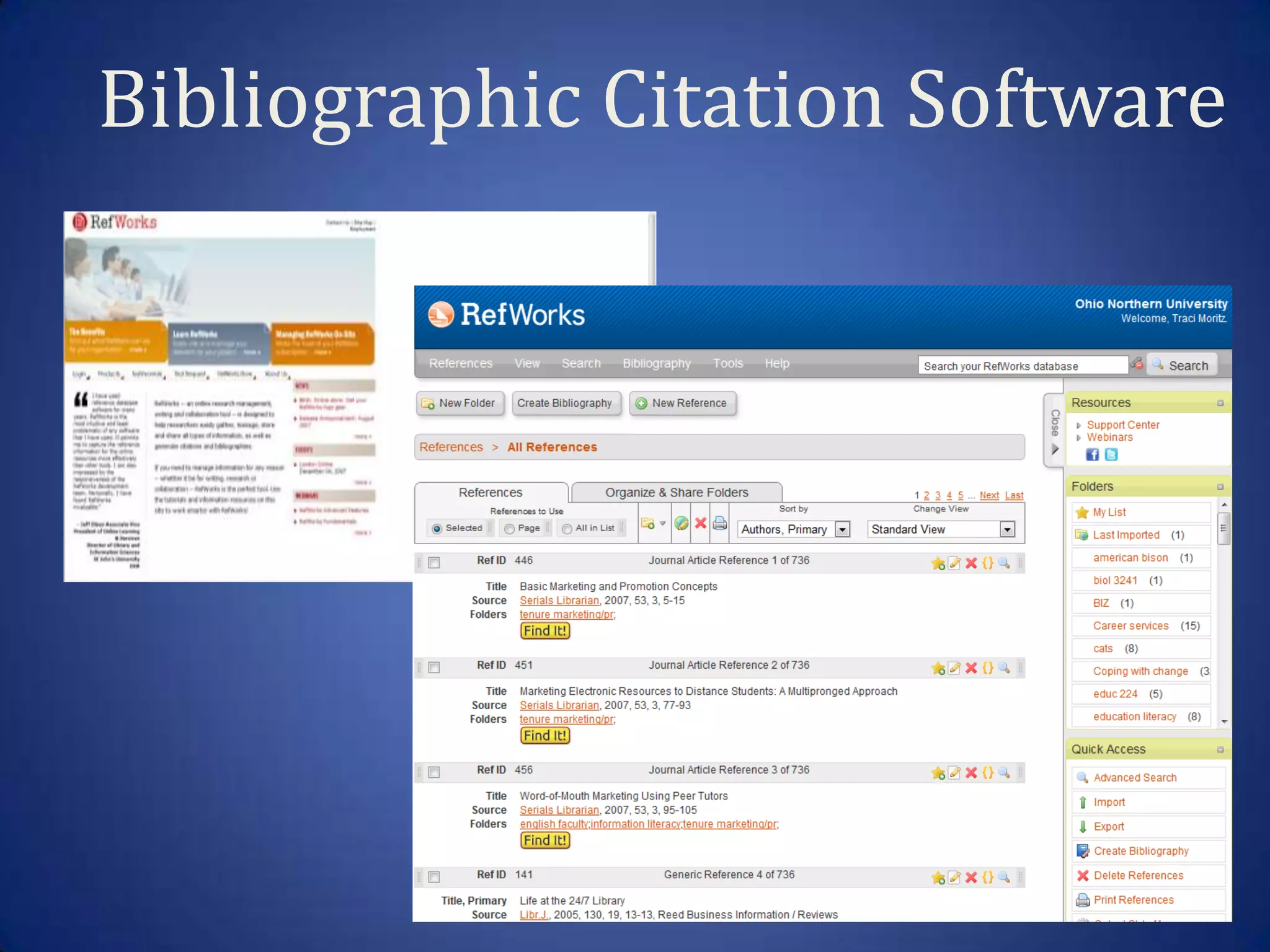The height and width of the screenshot is (952, 1270).
Task: Click the print icon in the references toolbar
Action: coord(720,524)
